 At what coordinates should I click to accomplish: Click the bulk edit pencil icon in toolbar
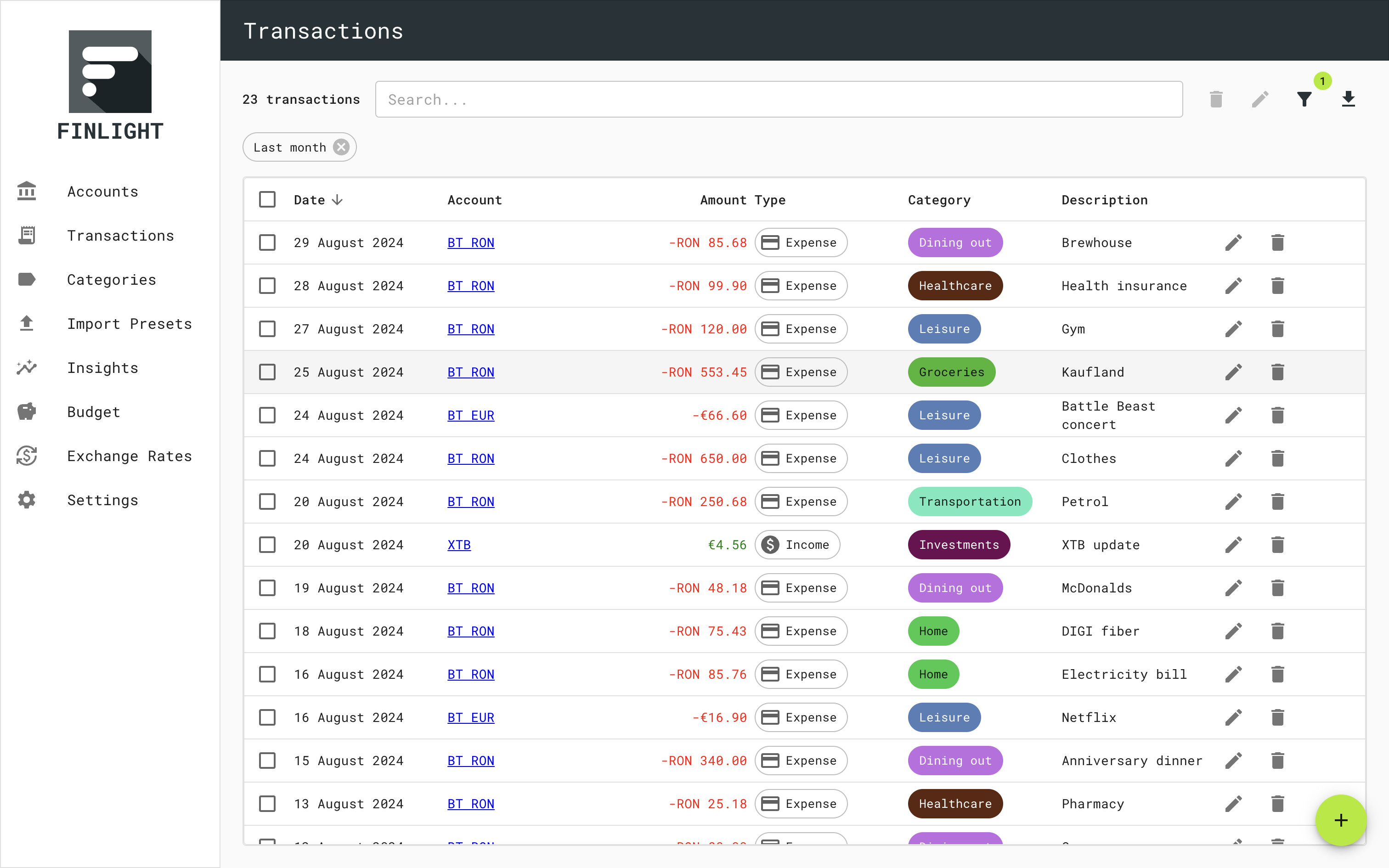tap(1260, 99)
